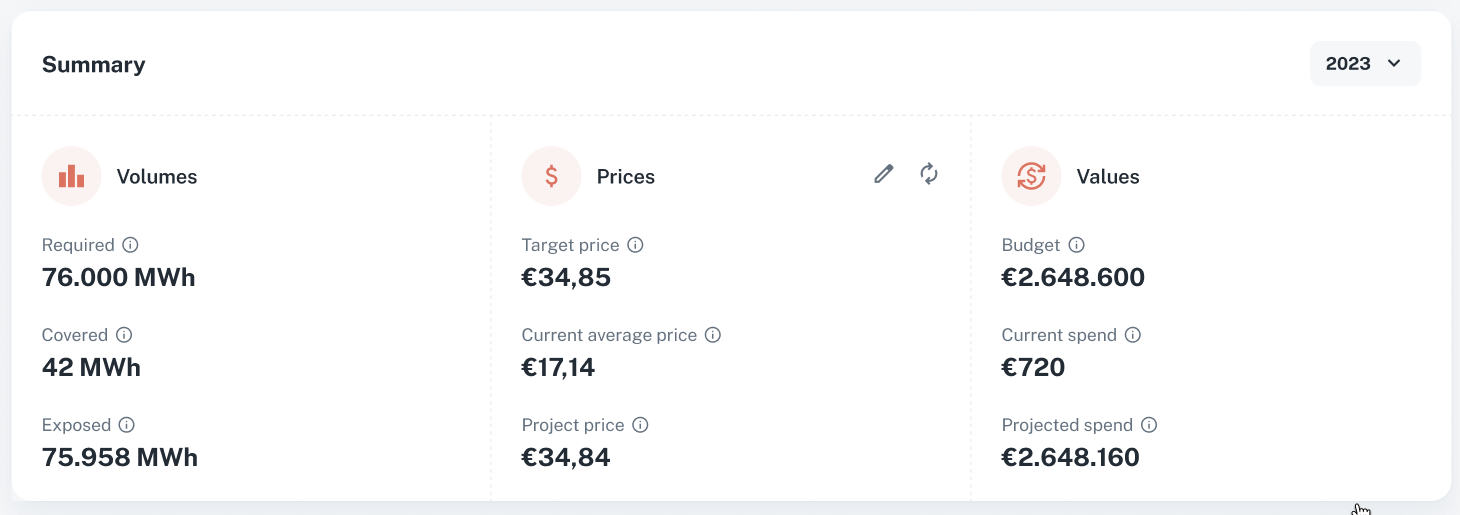Open the 2023 year dropdown
The image size is (1460, 515).
coord(1365,64)
